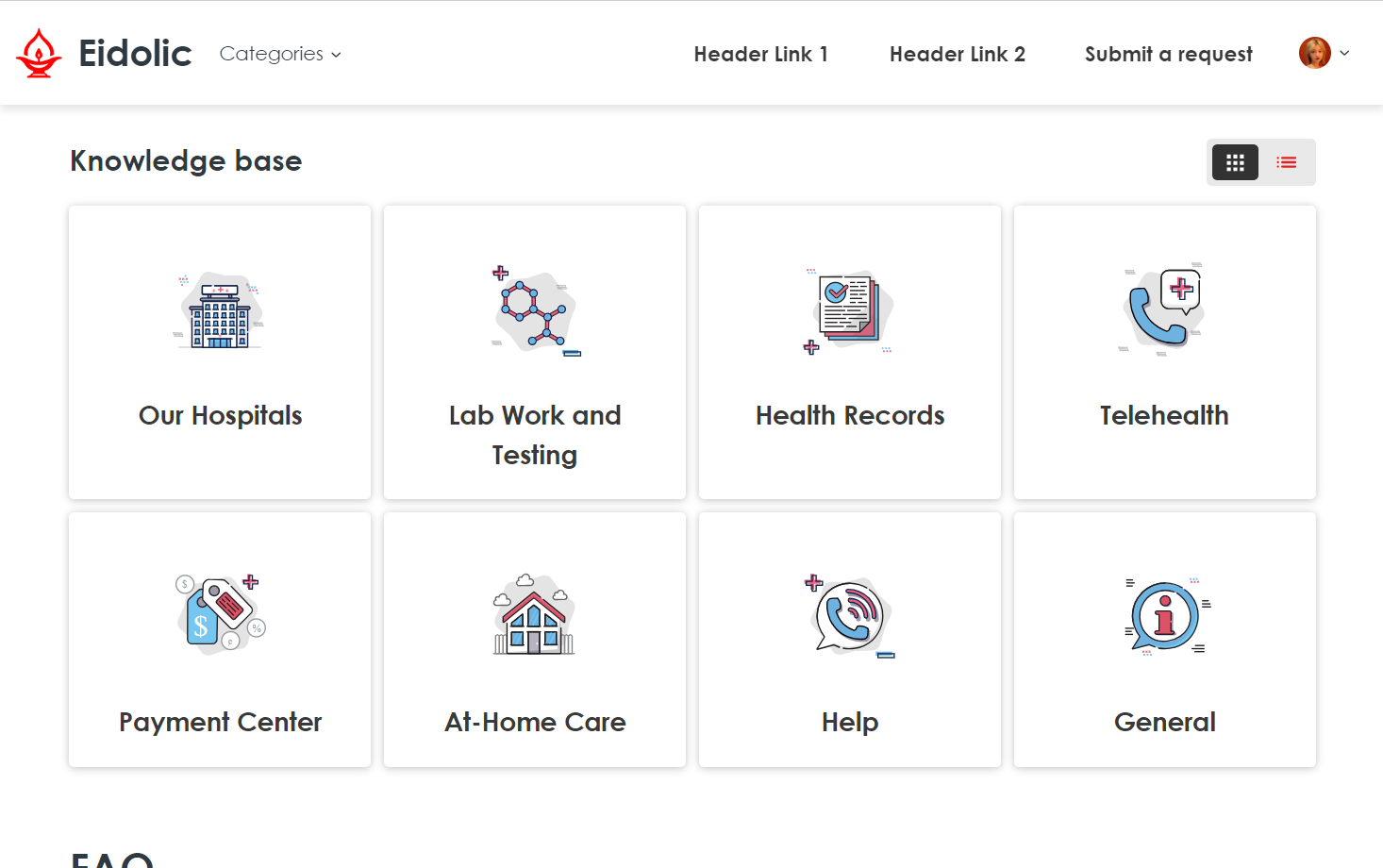Open Header Link 2

click(x=957, y=54)
